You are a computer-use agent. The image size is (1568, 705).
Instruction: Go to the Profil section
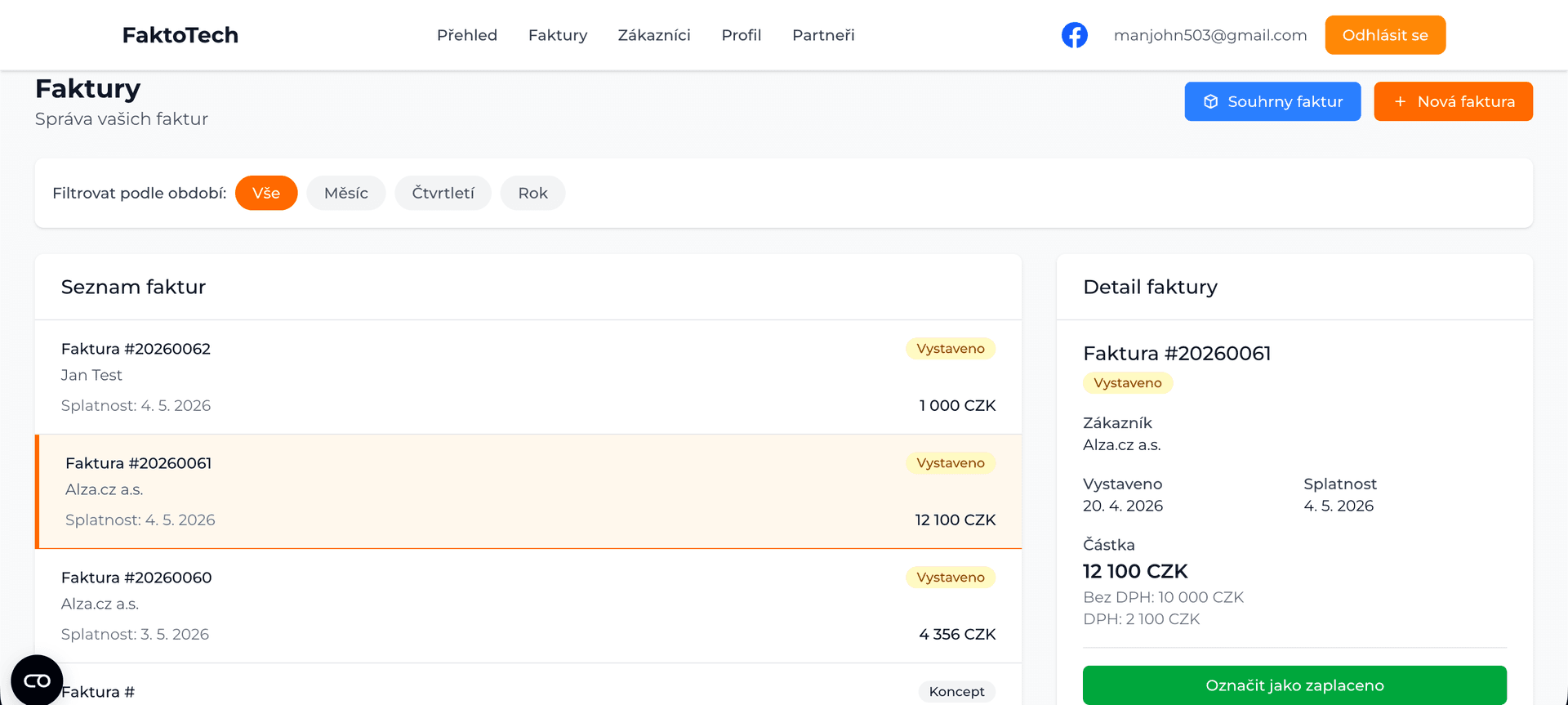pyautogui.click(x=742, y=35)
